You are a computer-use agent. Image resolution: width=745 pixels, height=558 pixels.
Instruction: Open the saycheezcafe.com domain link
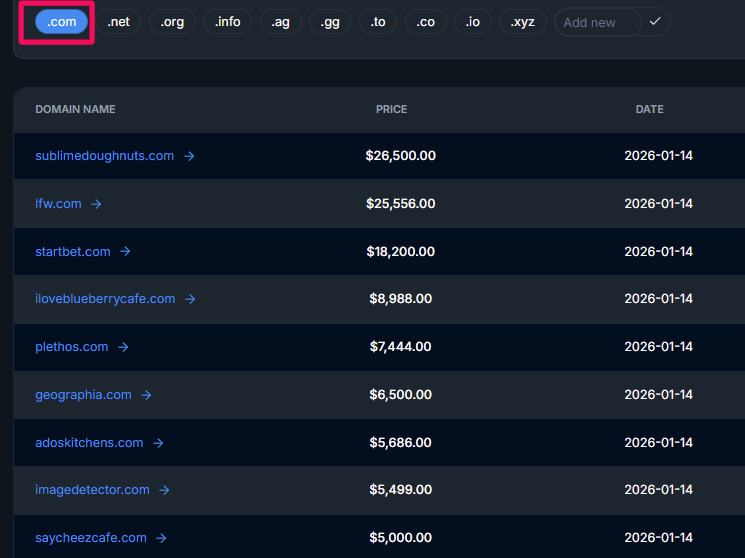point(91,538)
